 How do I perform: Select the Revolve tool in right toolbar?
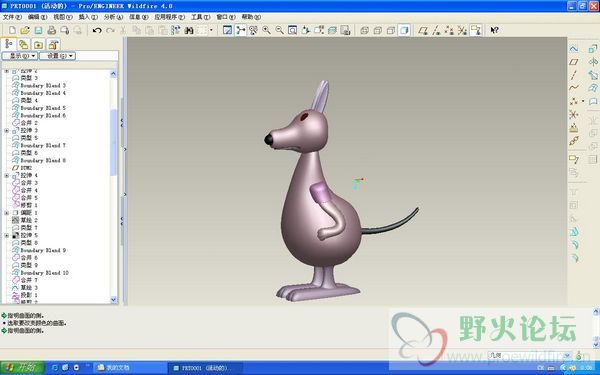click(x=593, y=62)
